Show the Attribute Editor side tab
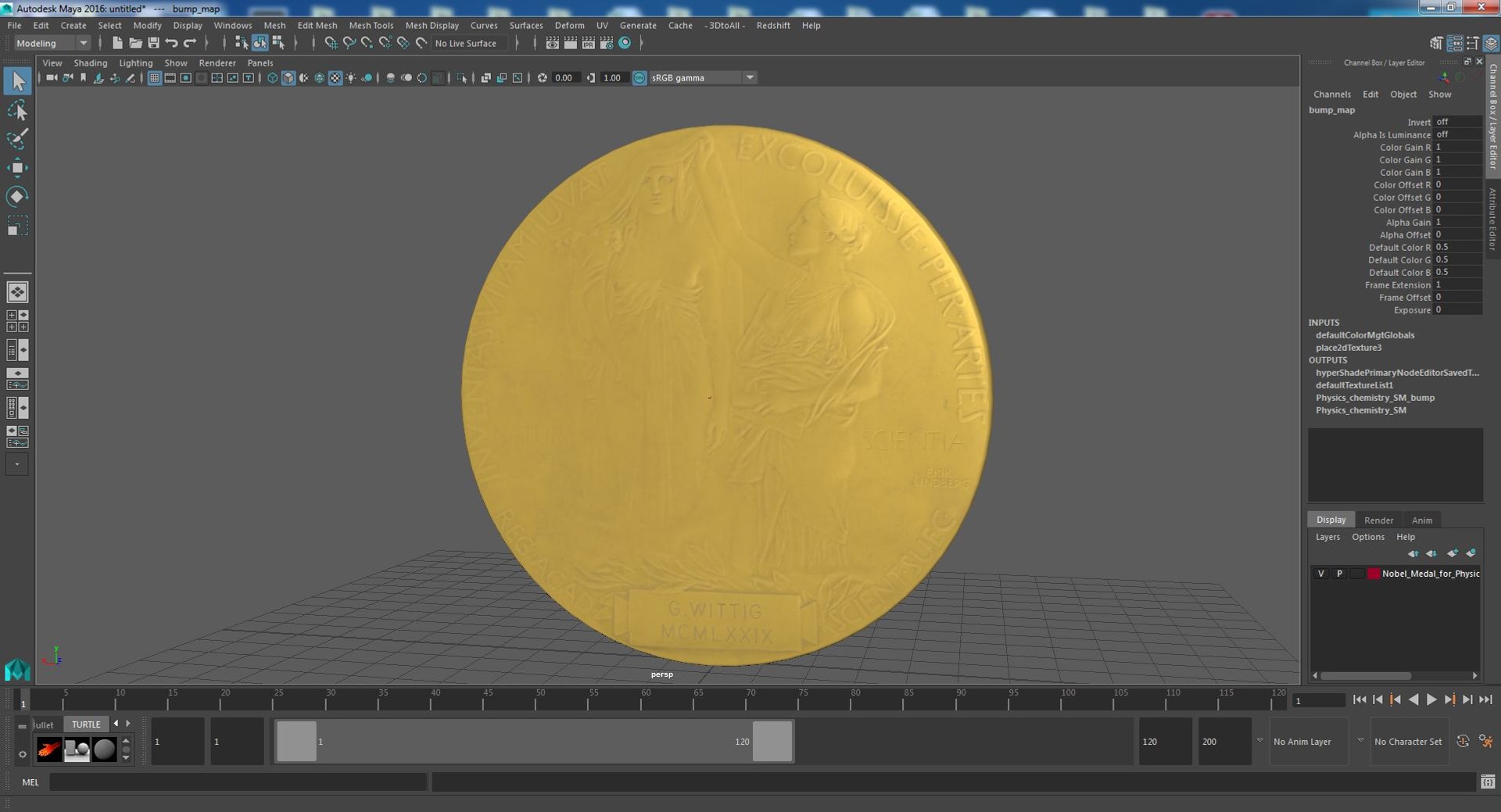1501x812 pixels. [x=1492, y=220]
